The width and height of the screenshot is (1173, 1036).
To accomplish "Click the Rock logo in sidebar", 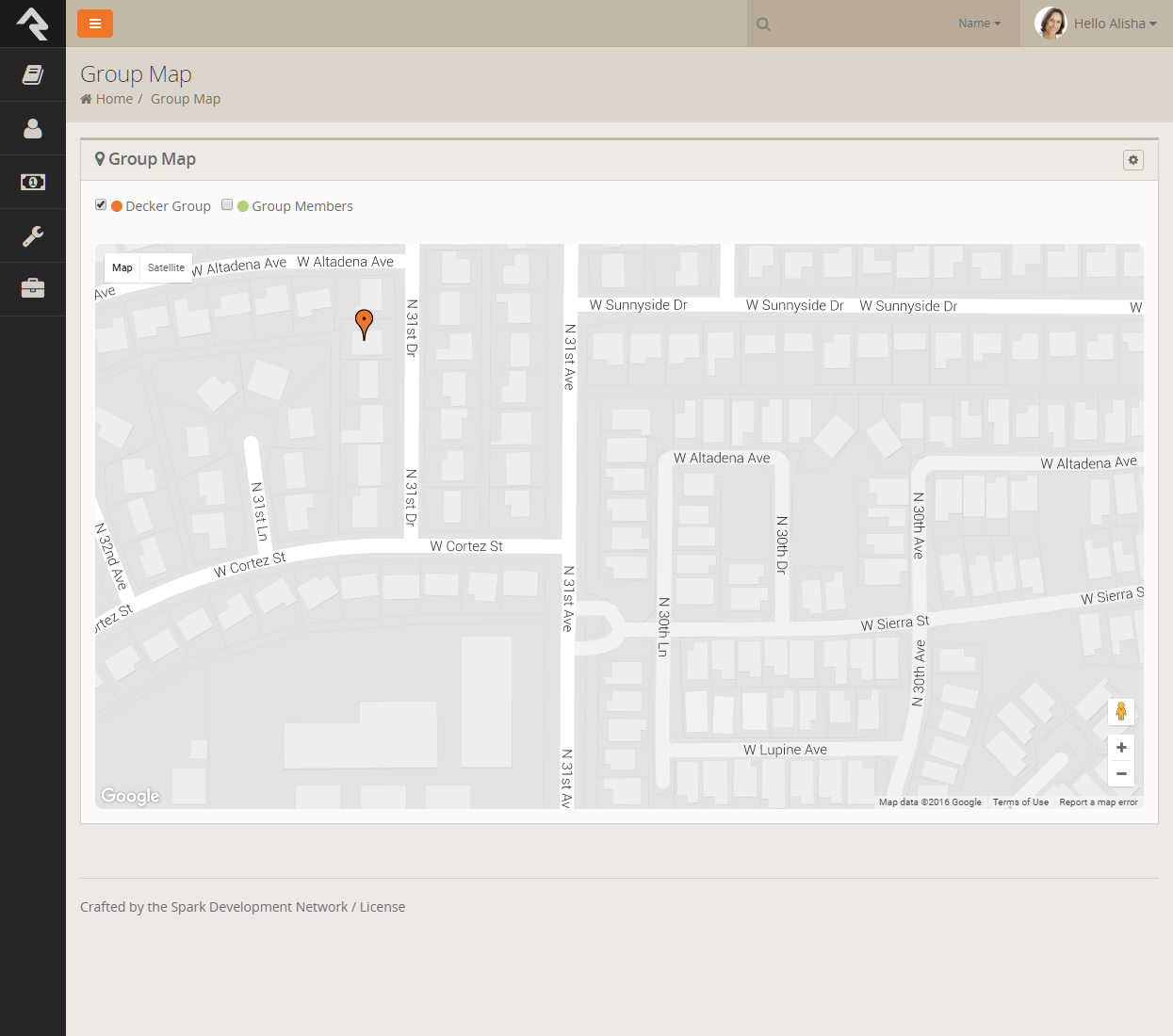I will tap(33, 24).
